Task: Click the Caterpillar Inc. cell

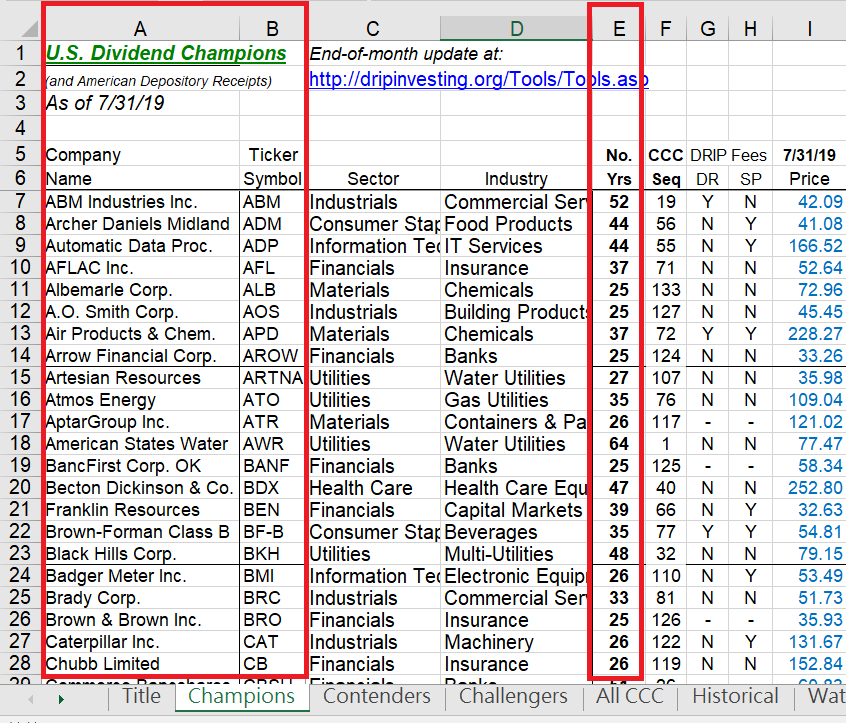Action: click(141, 642)
